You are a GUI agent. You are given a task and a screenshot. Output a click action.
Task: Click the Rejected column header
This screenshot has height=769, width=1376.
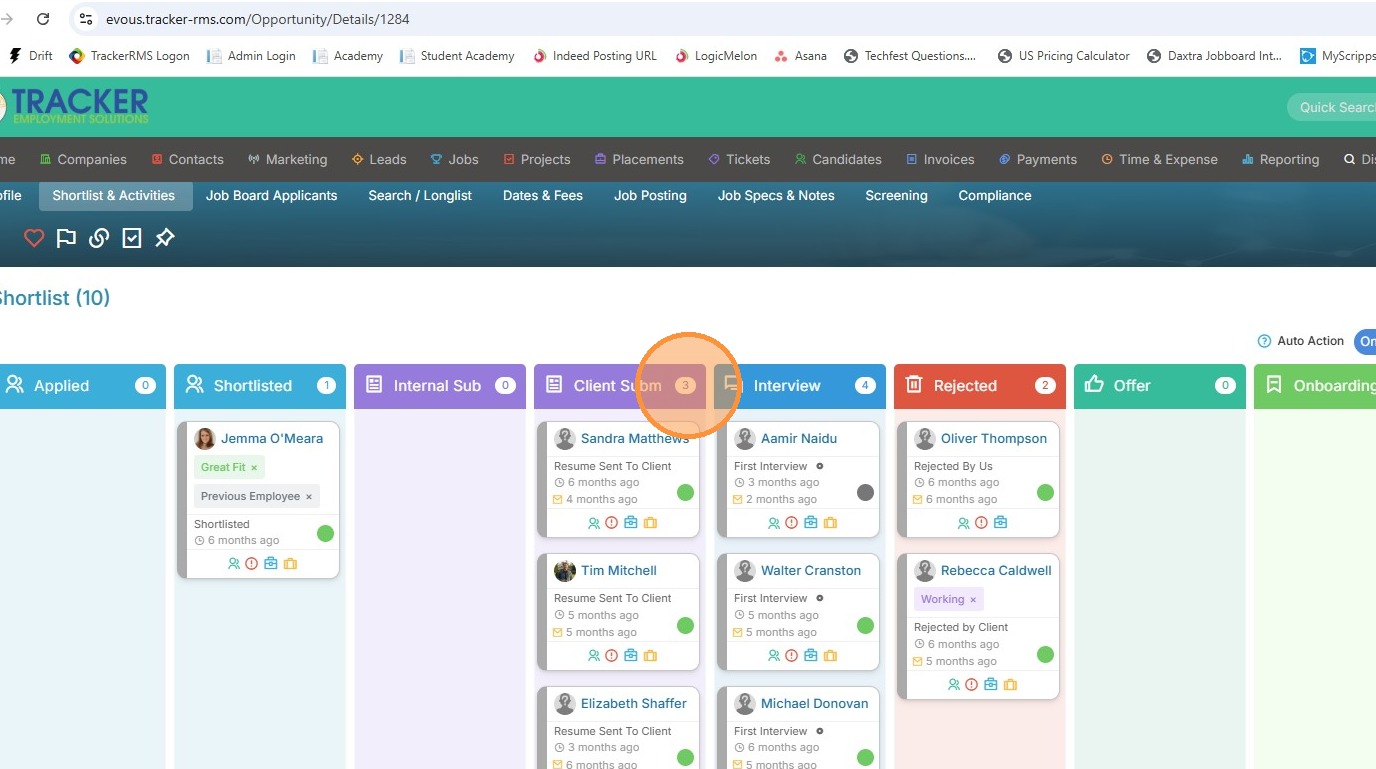click(980, 386)
